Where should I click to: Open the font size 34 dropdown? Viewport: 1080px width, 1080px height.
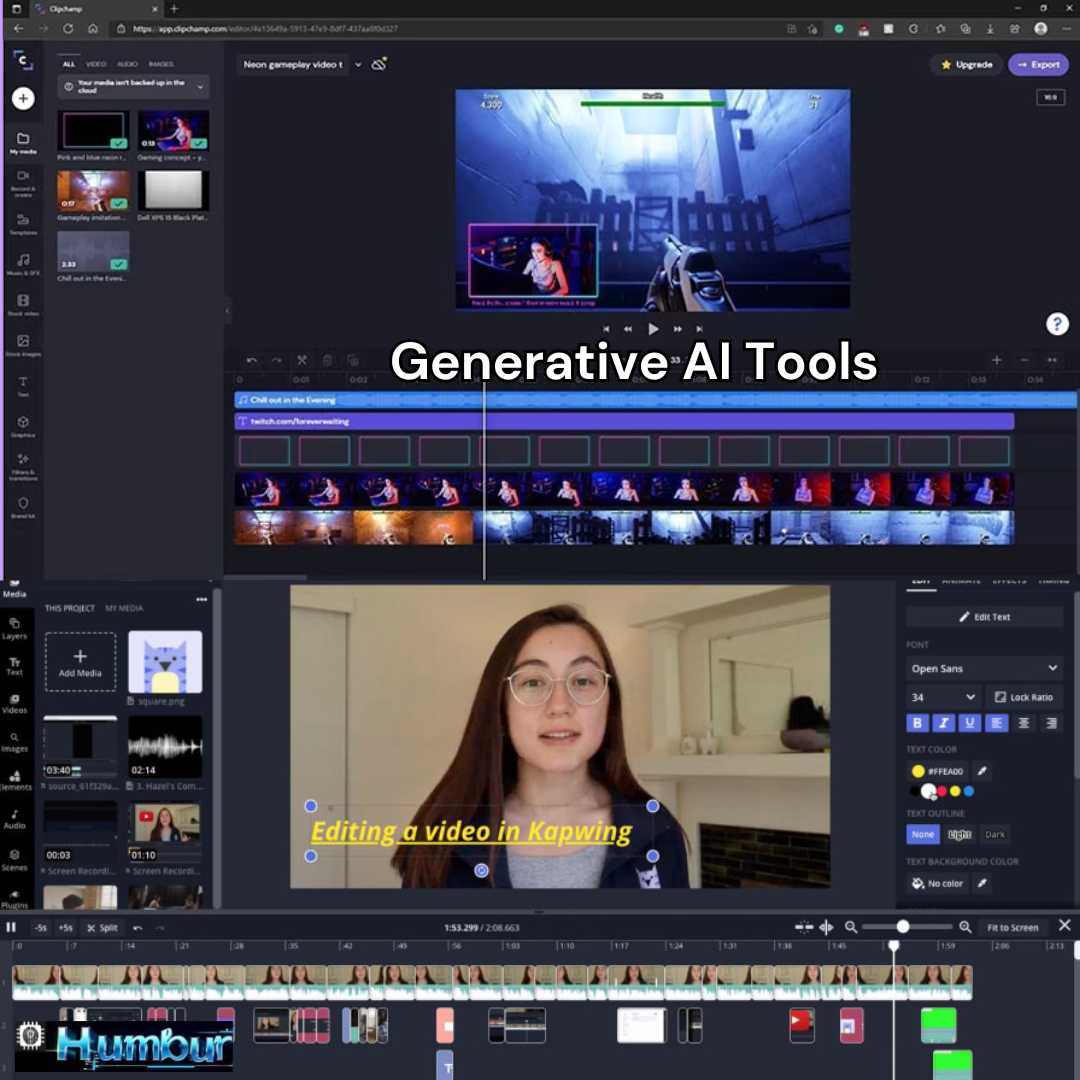click(x=943, y=697)
